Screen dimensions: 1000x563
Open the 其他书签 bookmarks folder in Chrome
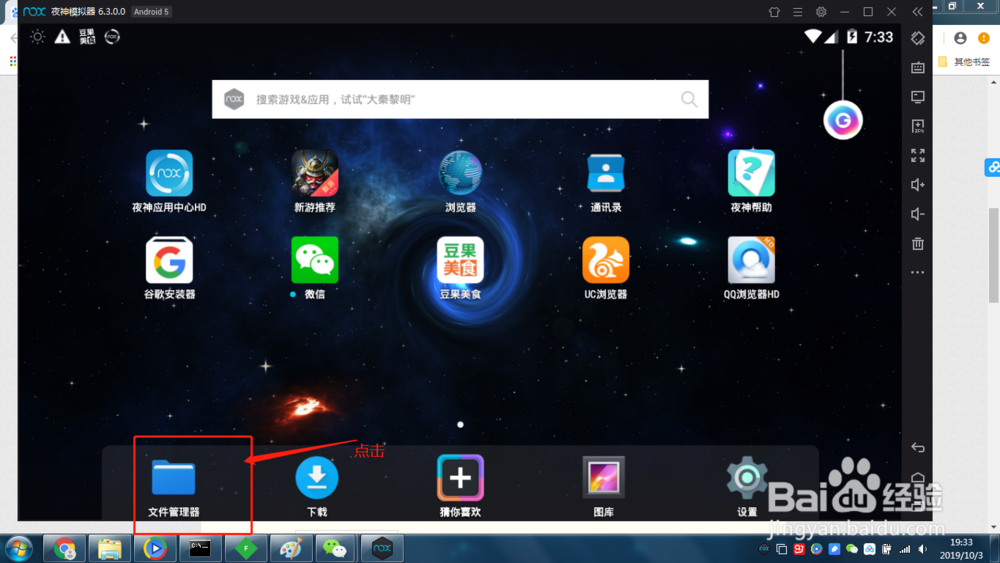[x=964, y=62]
